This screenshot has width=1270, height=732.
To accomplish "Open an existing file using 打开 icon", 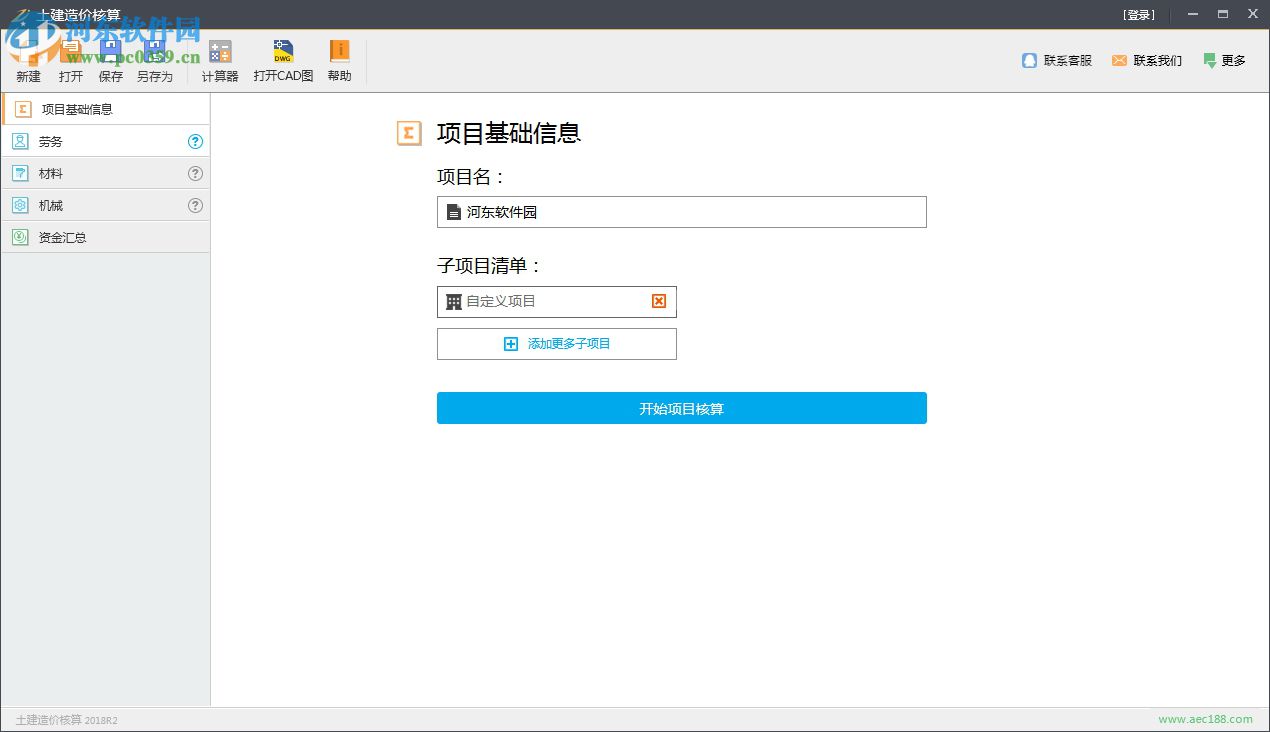I will pos(69,60).
